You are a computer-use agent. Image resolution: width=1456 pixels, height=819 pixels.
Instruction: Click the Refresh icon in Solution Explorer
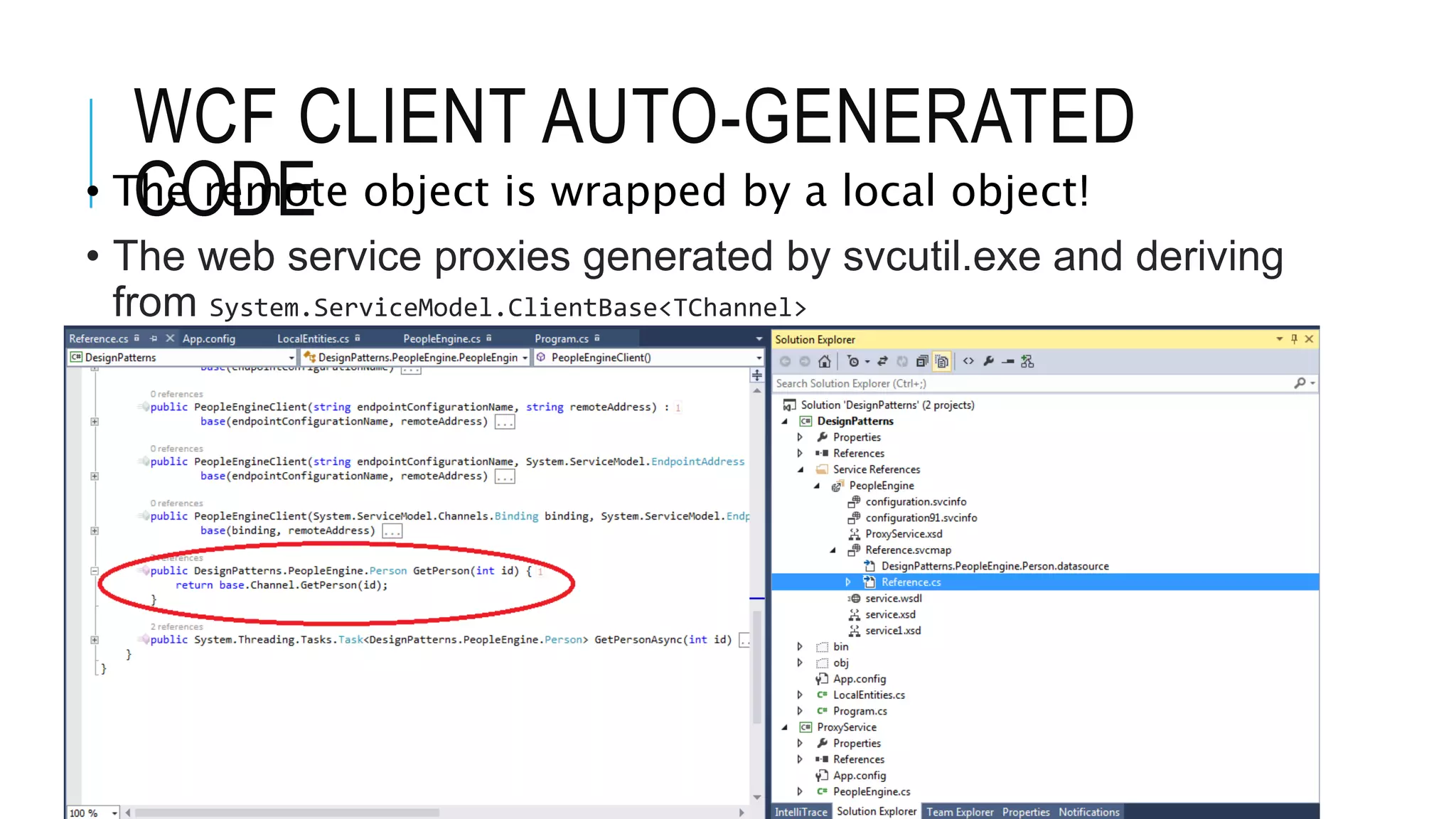point(902,361)
